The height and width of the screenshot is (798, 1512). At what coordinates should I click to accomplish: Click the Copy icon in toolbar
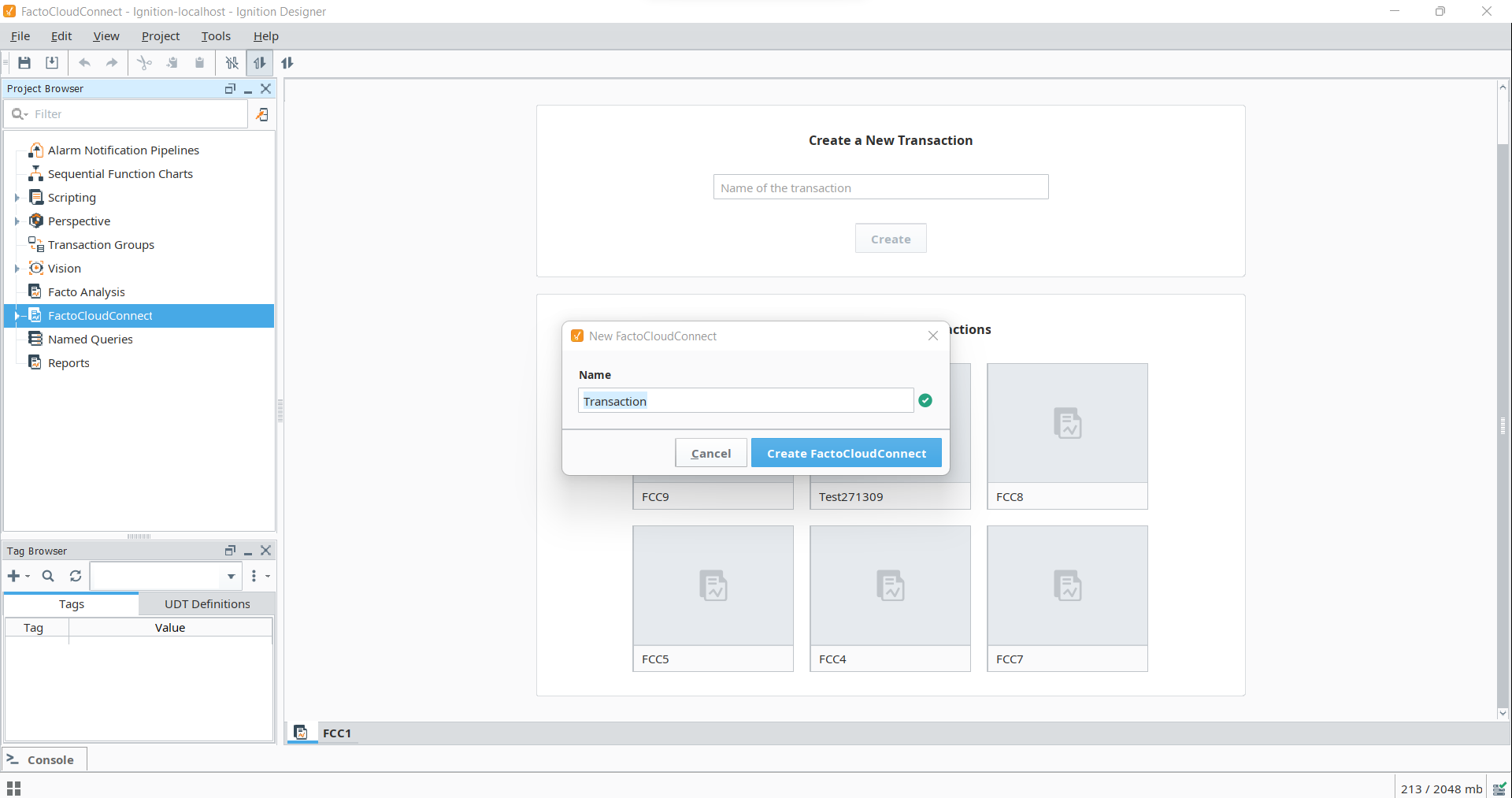172,63
